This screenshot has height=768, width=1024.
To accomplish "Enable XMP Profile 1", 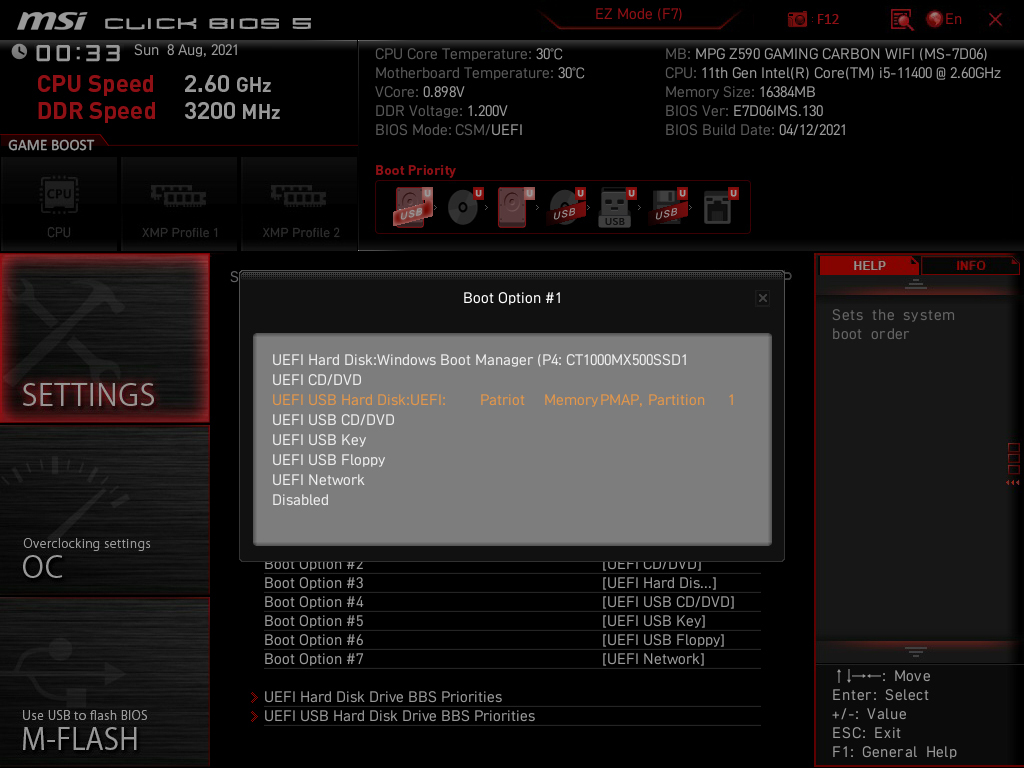I will coord(180,204).
